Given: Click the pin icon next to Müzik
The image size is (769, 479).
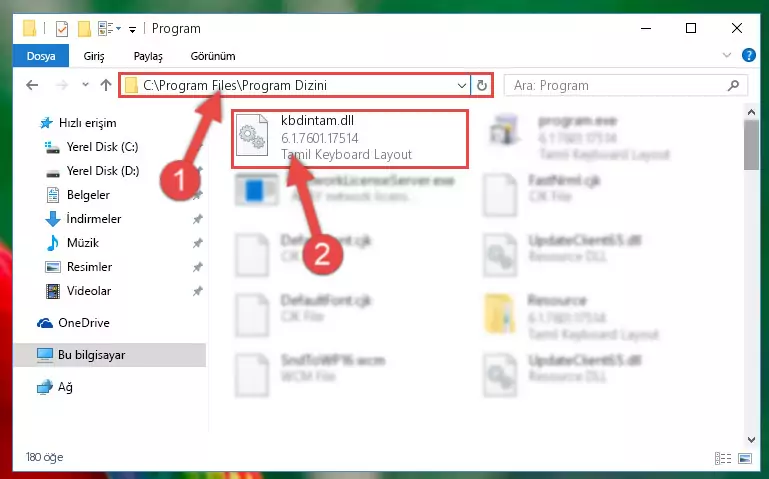Looking at the screenshot, I should coord(198,243).
